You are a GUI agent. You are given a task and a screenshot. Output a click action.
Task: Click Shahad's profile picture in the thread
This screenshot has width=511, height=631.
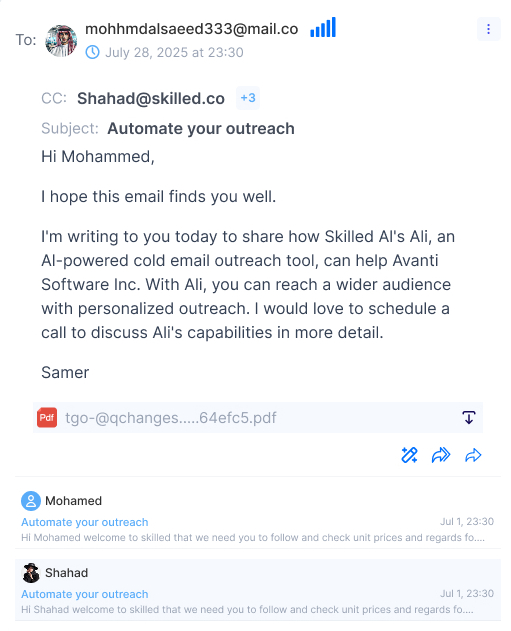(x=31, y=573)
